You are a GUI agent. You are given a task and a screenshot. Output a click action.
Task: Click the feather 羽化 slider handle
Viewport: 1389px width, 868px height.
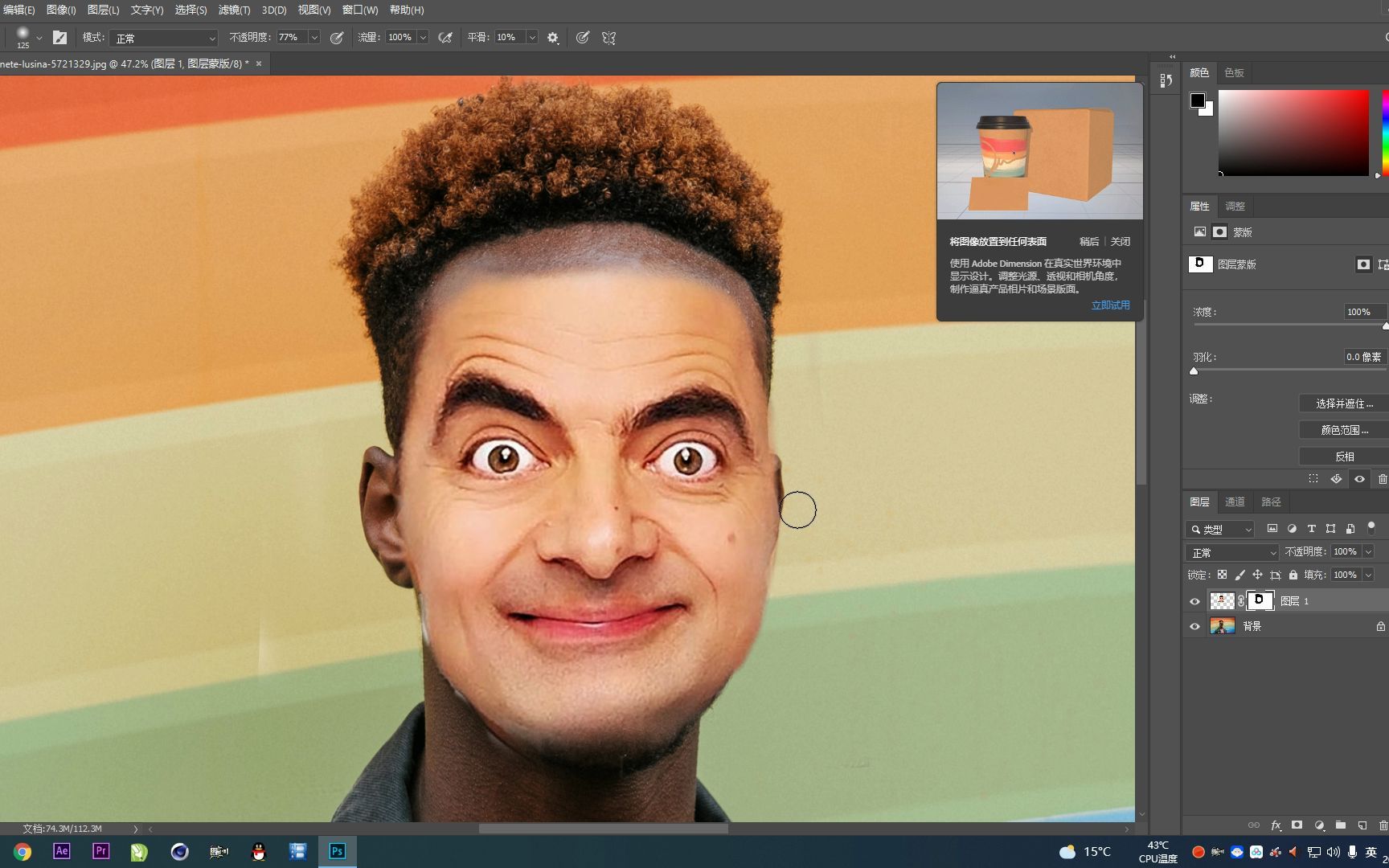(x=1194, y=371)
